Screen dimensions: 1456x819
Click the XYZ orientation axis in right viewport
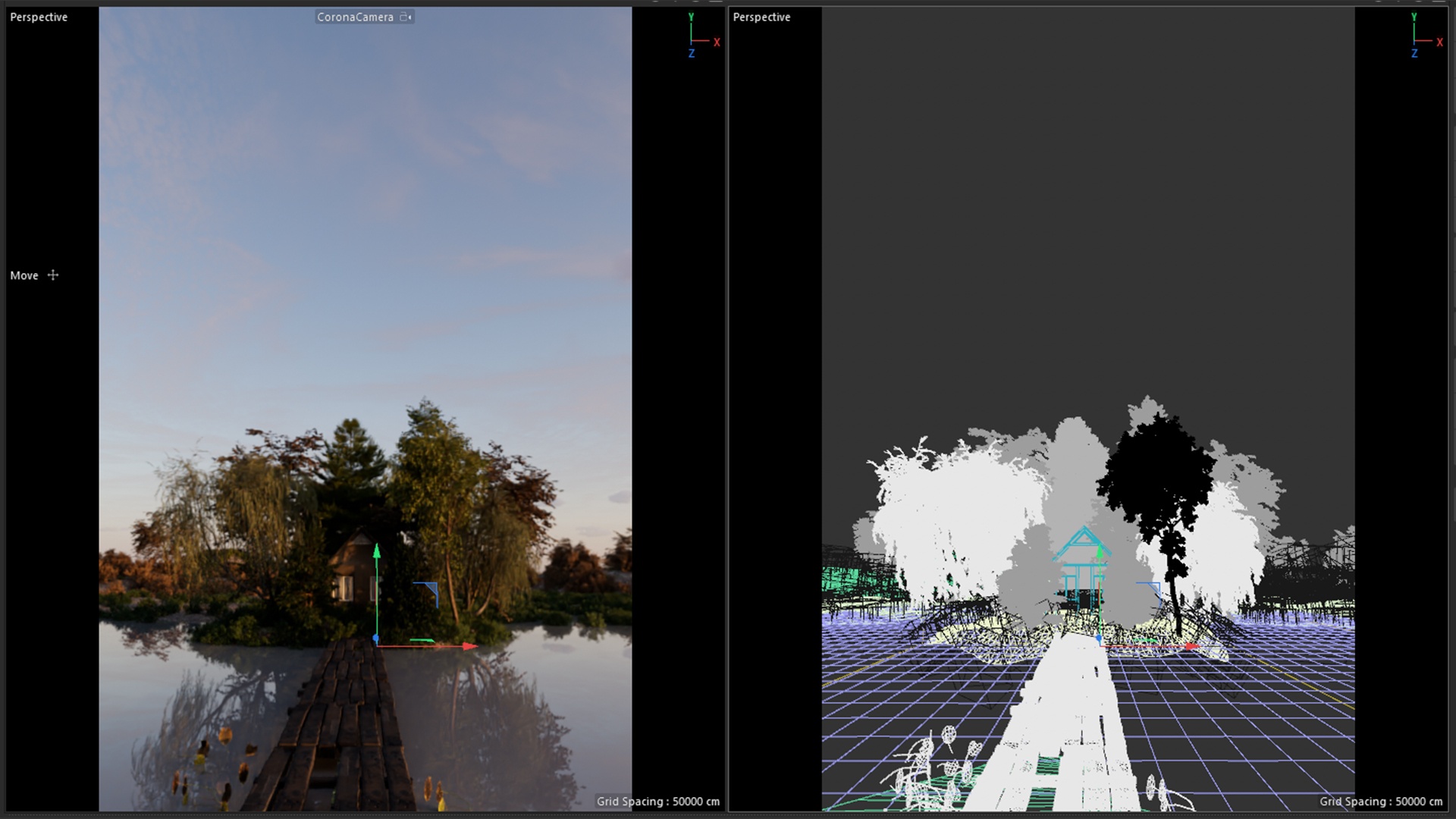(x=1422, y=36)
